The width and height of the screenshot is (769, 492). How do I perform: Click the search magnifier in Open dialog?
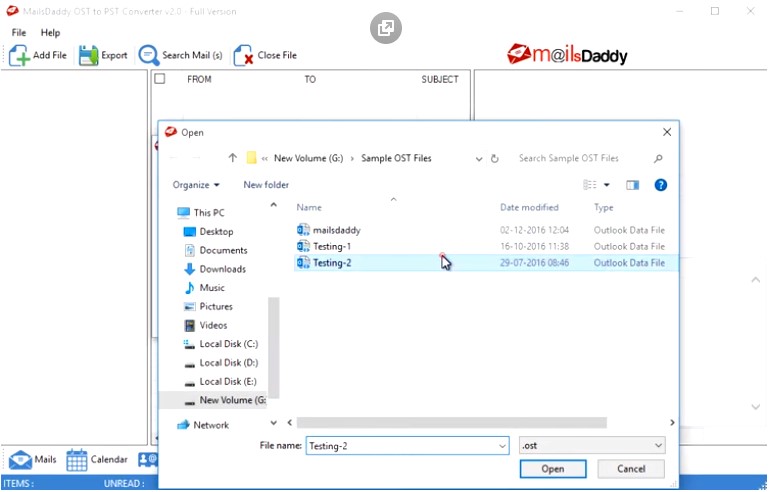658,158
